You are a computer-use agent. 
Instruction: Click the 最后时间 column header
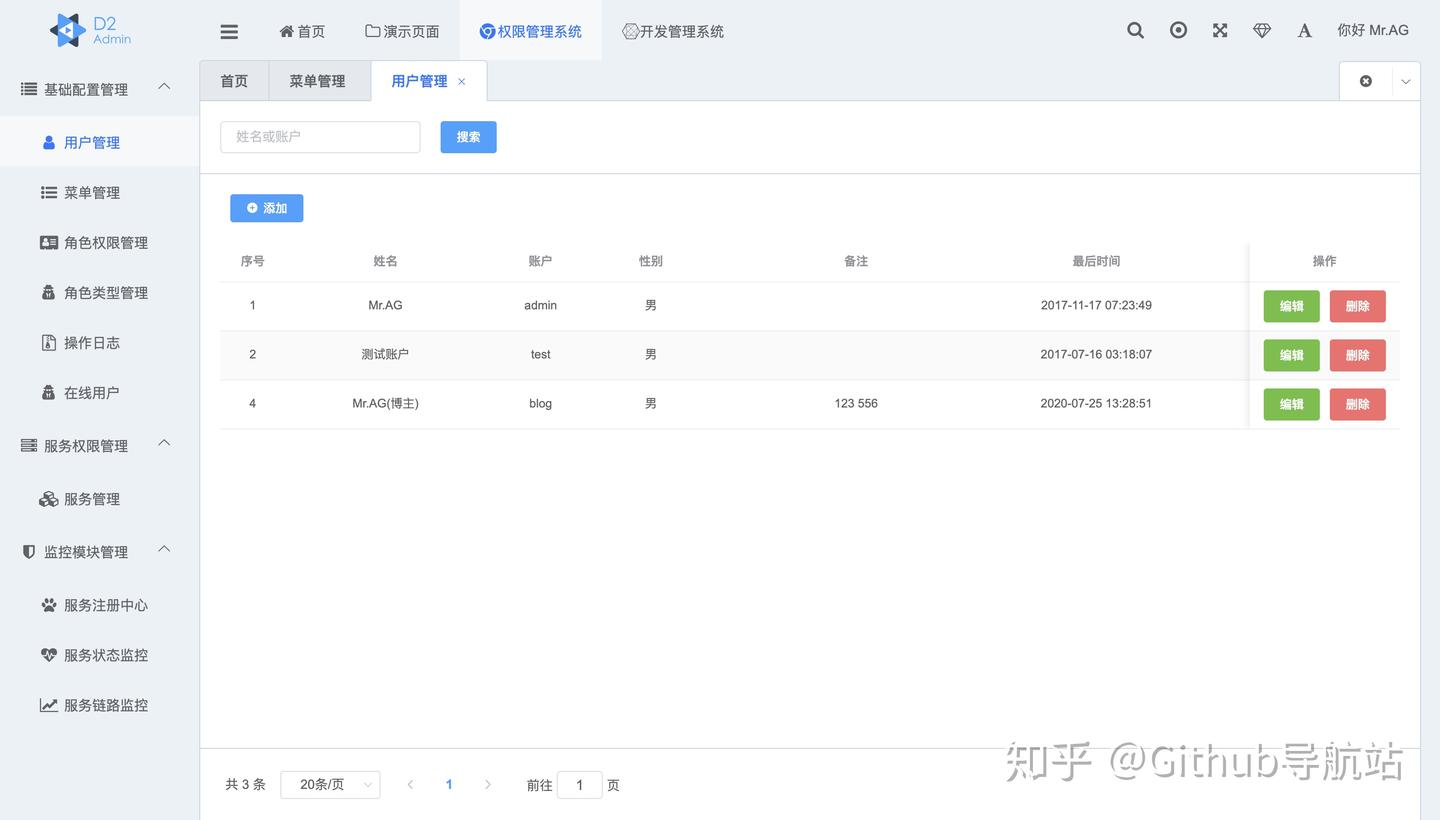point(1096,261)
